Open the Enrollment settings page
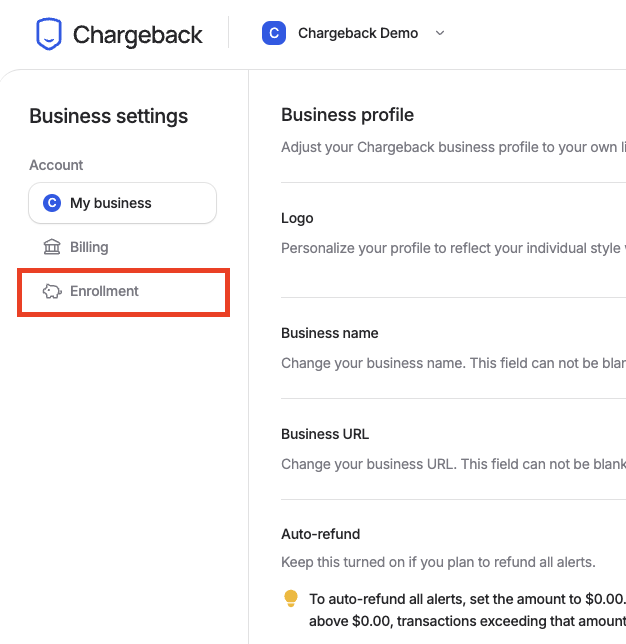 [x=123, y=292]
